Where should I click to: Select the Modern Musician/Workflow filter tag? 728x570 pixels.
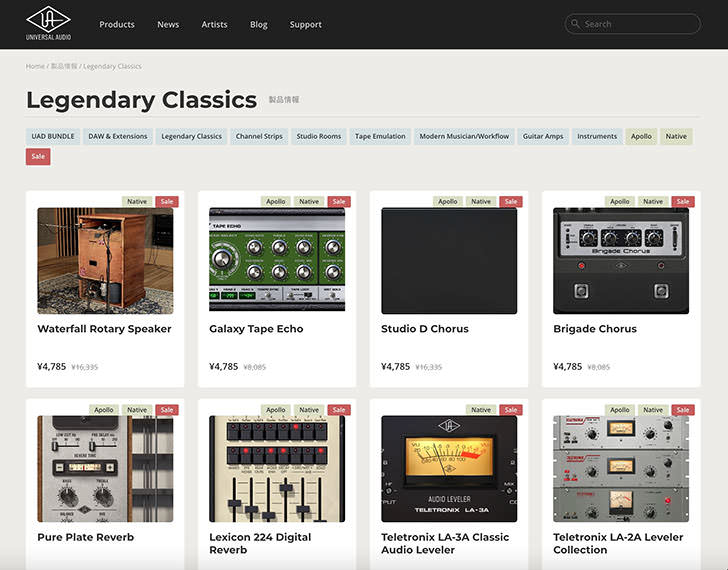click(464, 136)
